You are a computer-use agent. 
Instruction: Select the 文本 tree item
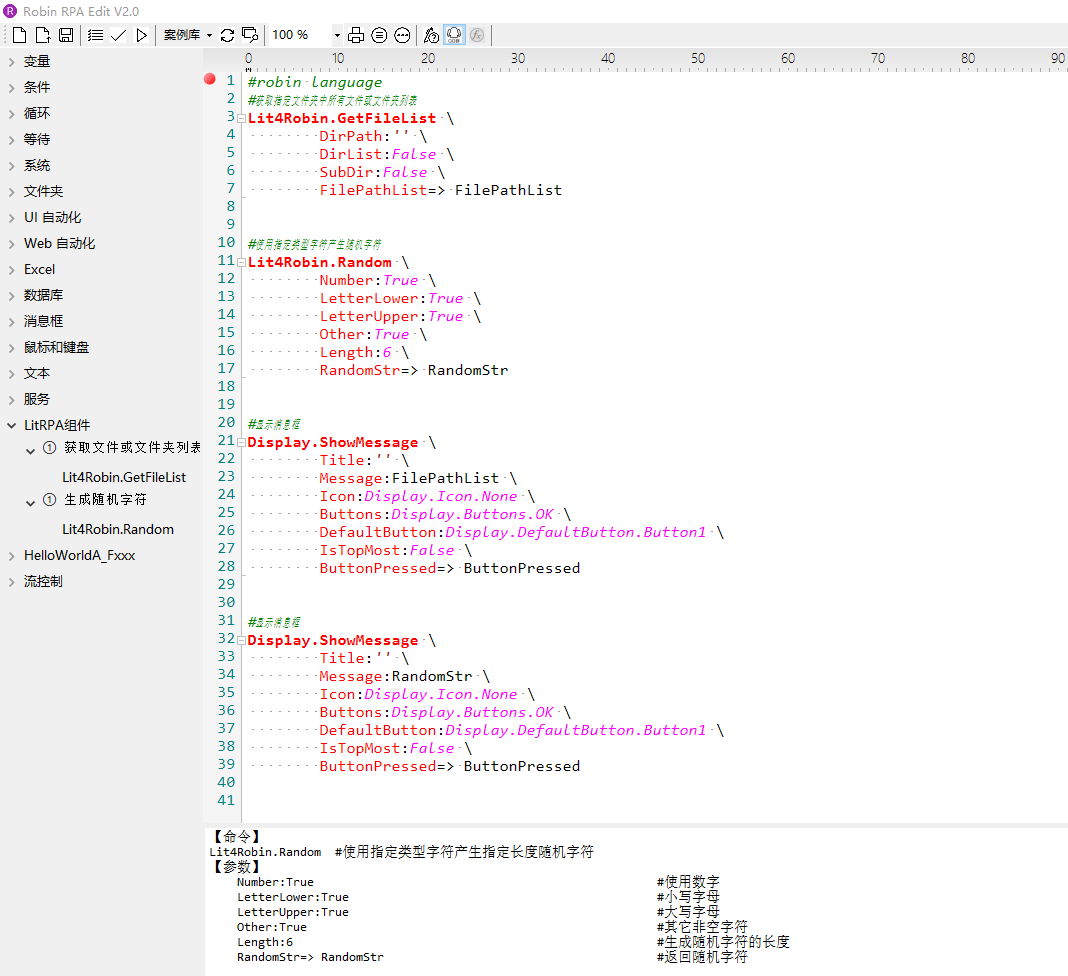[37, 373]
